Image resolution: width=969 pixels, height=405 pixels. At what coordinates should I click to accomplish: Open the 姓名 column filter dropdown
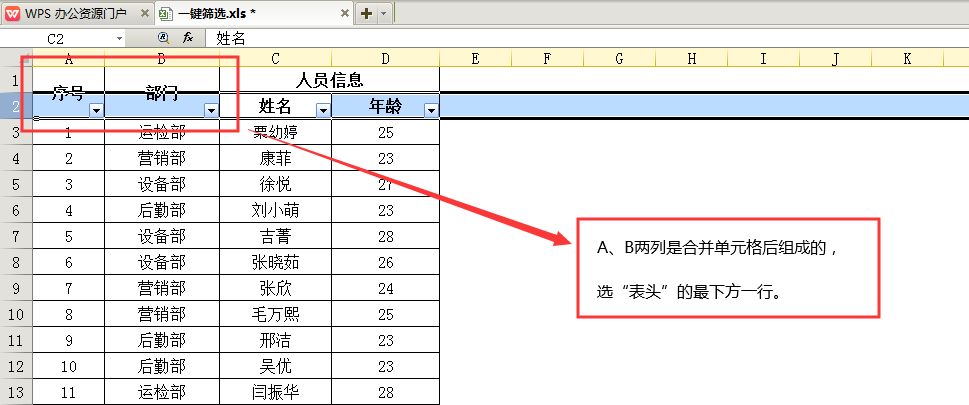pyautogui.click(x=323, y=111)
